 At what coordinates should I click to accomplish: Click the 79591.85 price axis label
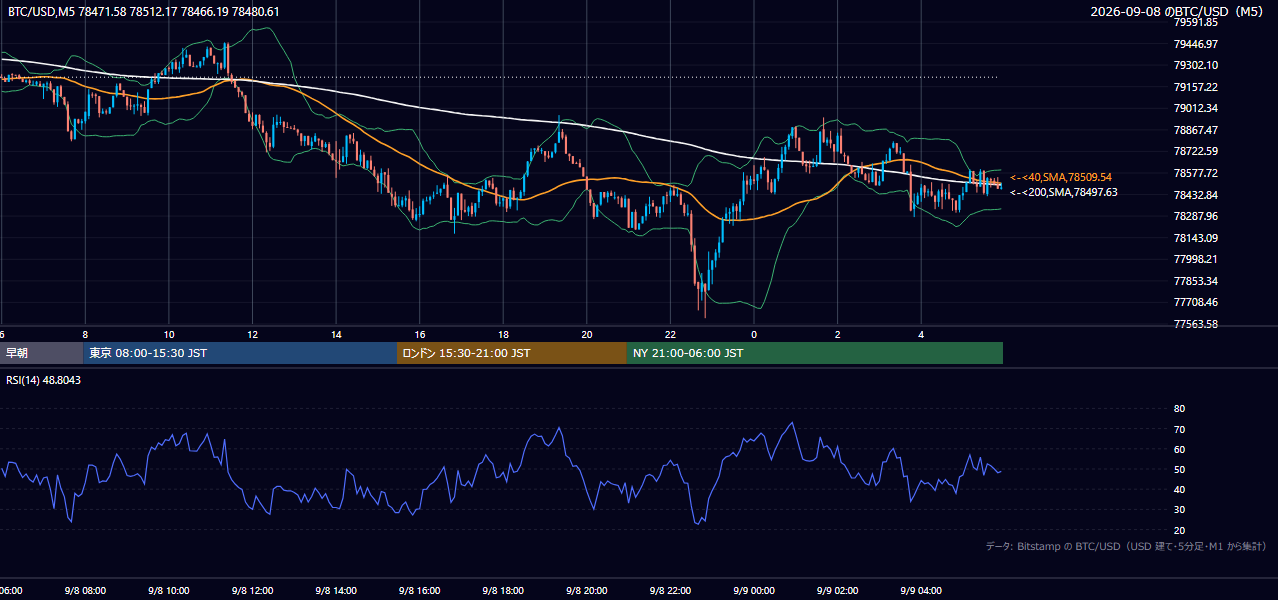(1195, 22)
